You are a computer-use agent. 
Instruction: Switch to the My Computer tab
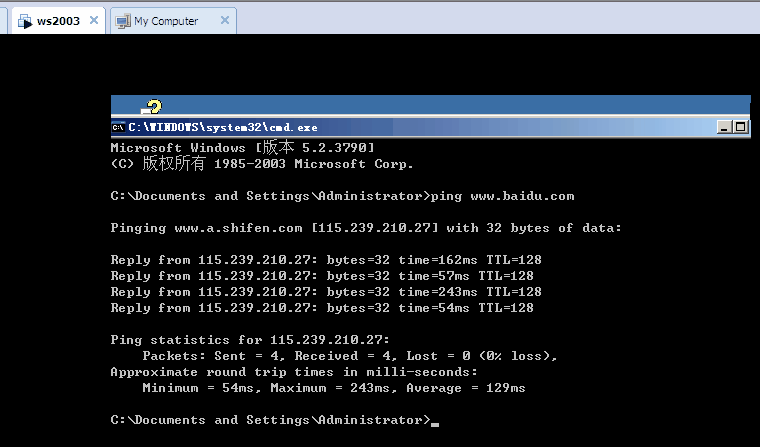click(x=174, y=21)
